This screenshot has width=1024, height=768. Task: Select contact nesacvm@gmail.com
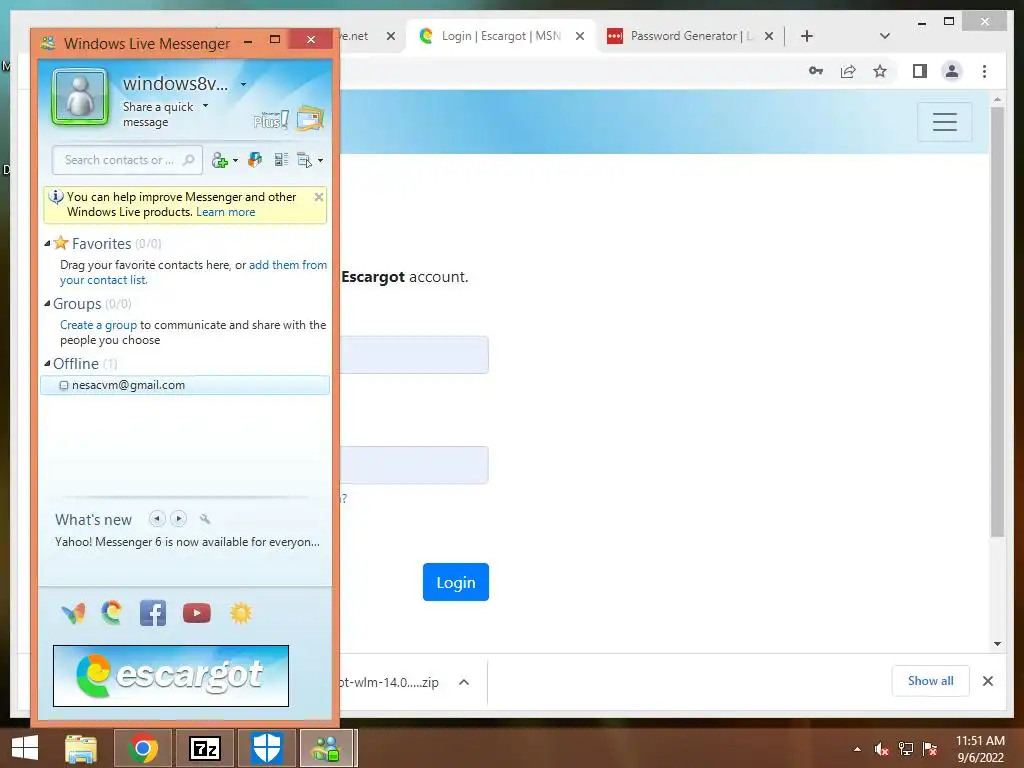pyautogui.click(x=185, y=385)
